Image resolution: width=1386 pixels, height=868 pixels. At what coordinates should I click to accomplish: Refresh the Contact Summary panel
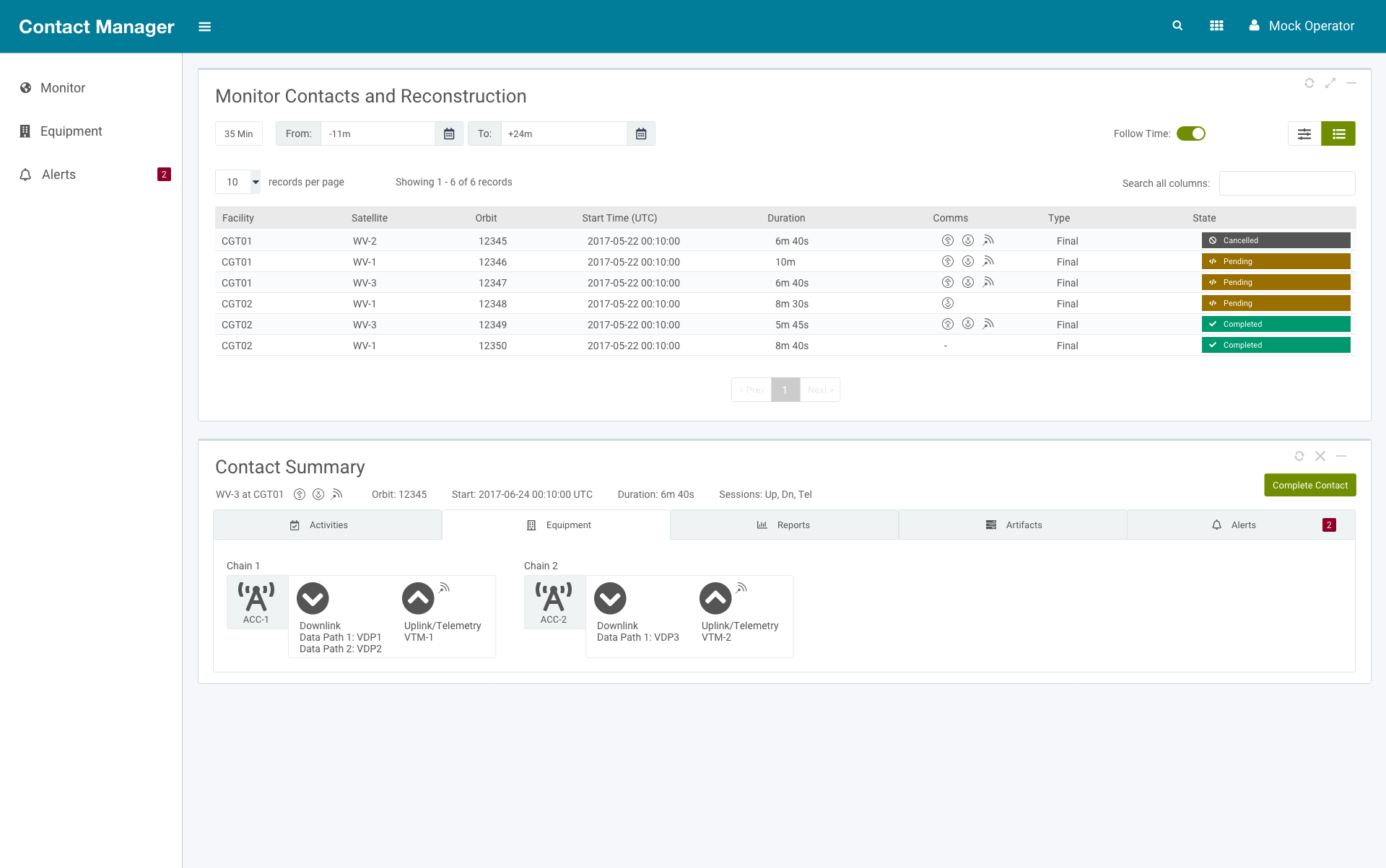tap(1299, 456)
